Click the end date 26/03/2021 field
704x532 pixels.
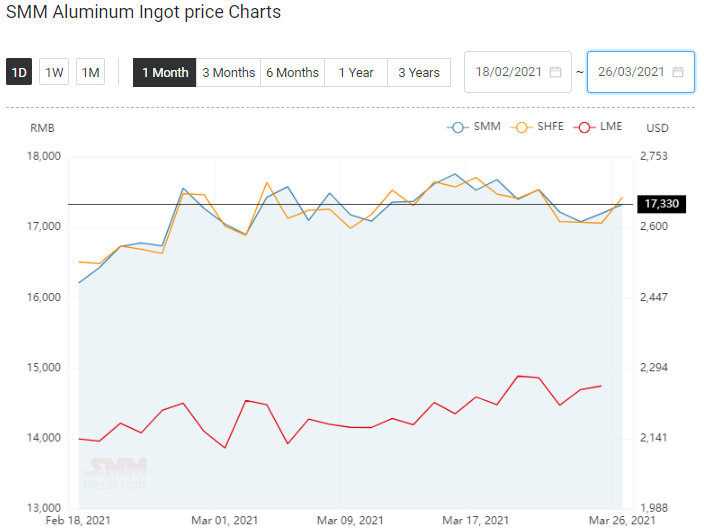pos(641,72)
